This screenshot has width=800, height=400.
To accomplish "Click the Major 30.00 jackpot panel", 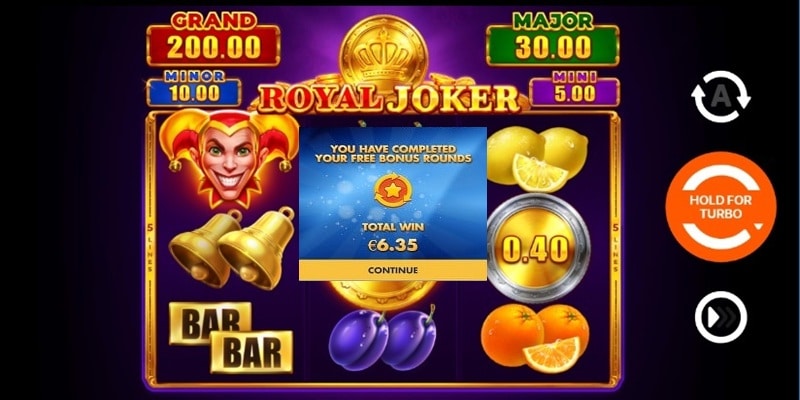I will tap(553, 39).
